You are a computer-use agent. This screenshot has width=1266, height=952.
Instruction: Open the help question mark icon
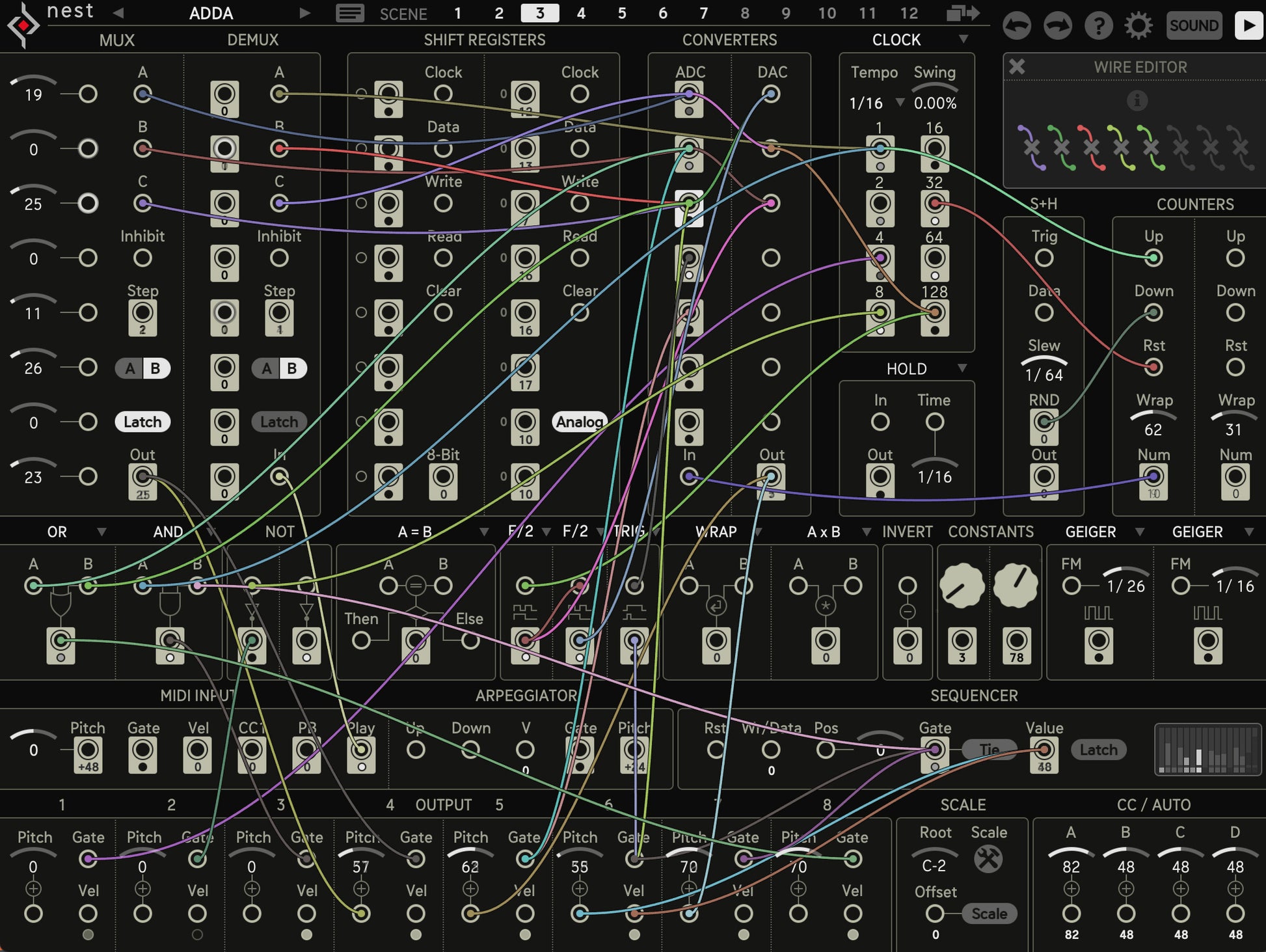1098,25
